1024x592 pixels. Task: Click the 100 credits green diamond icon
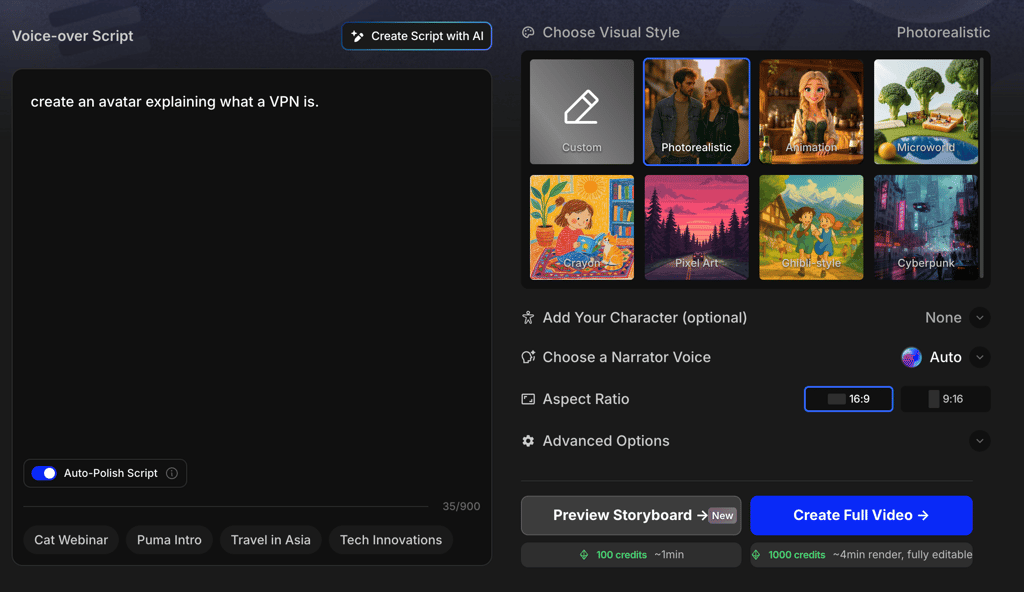pyautogui.click(x=584, y=555)
